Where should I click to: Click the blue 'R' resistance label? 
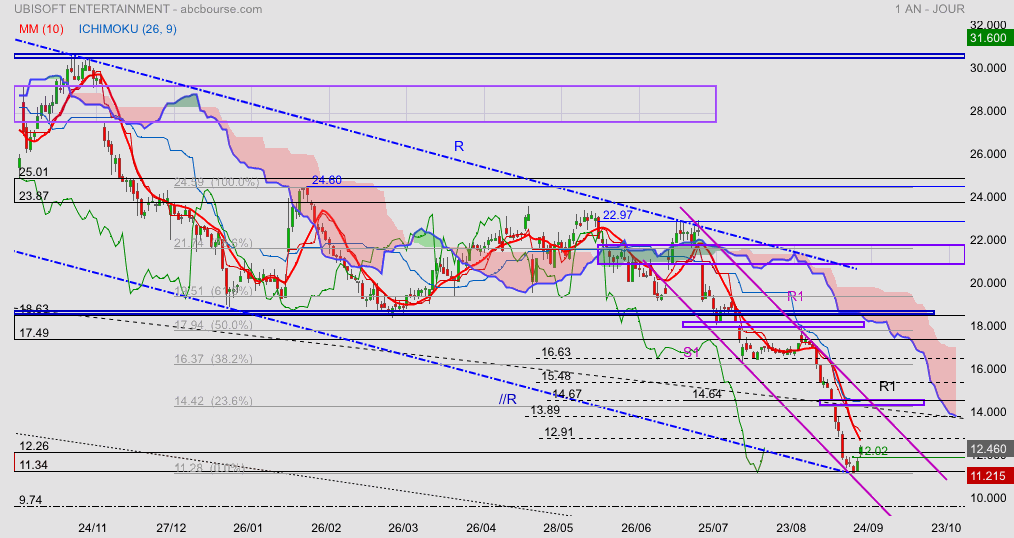tap(458, 147)
